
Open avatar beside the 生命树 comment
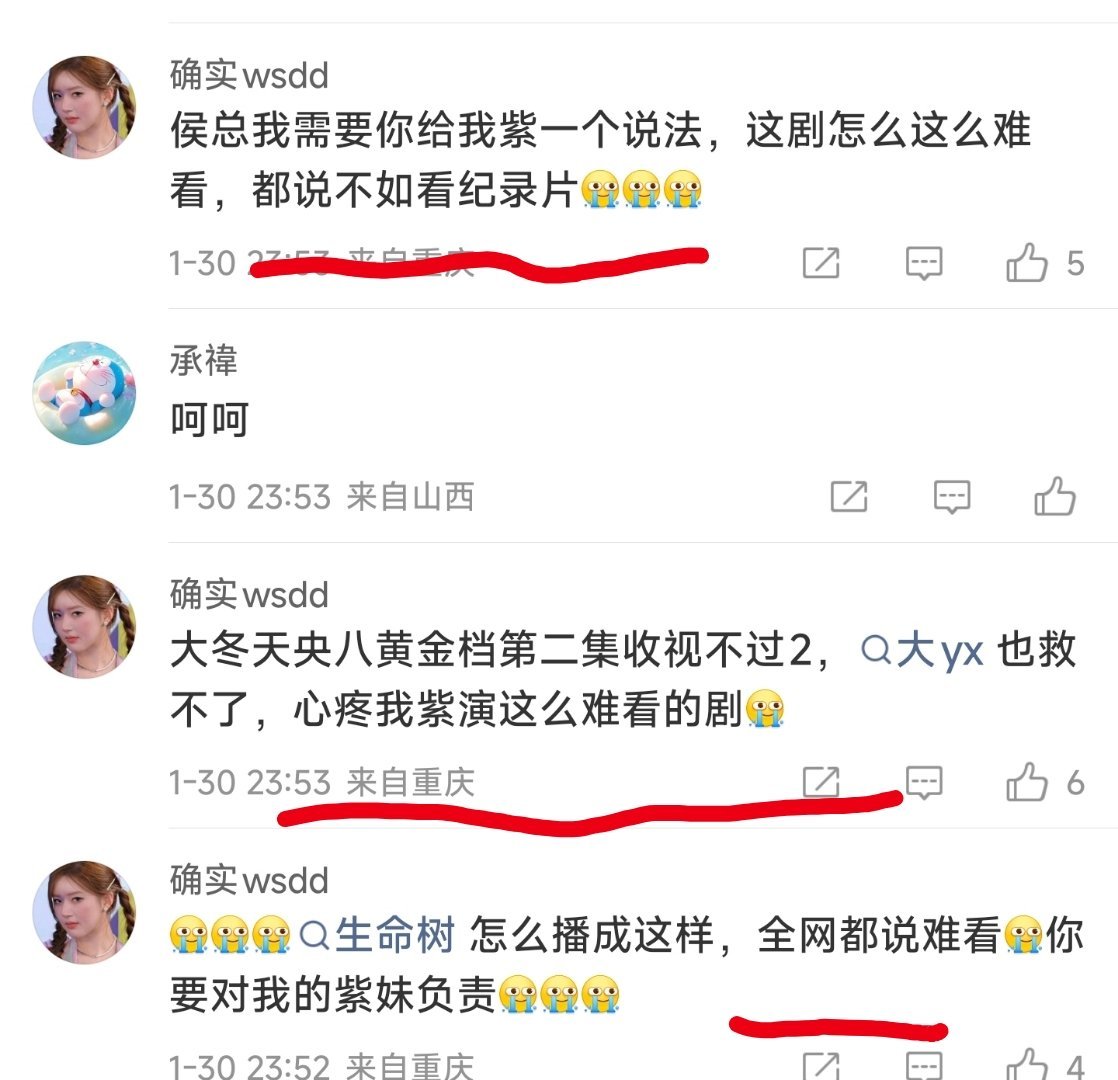coord(84,912)
